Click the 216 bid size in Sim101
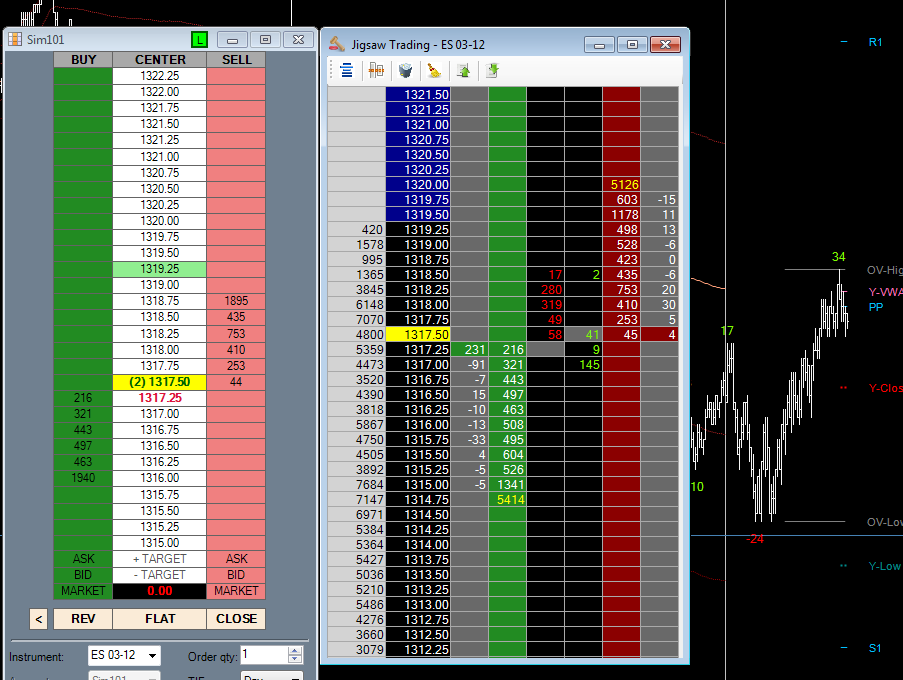 click(x=83, y=398)
